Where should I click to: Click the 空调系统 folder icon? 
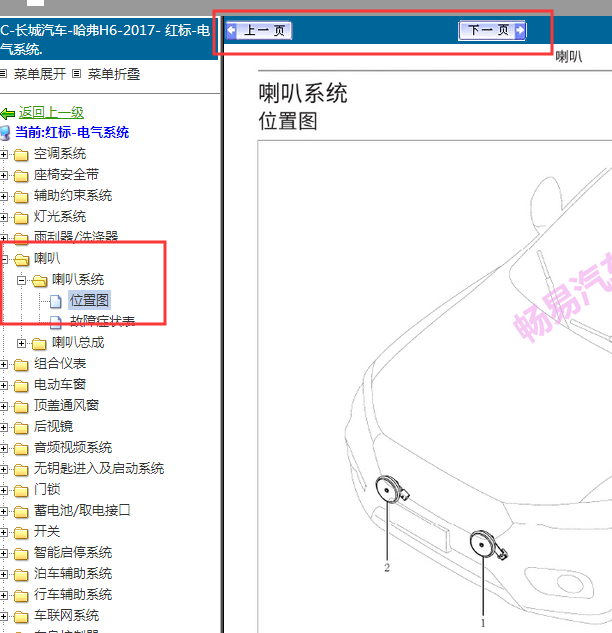pos(21,155)
